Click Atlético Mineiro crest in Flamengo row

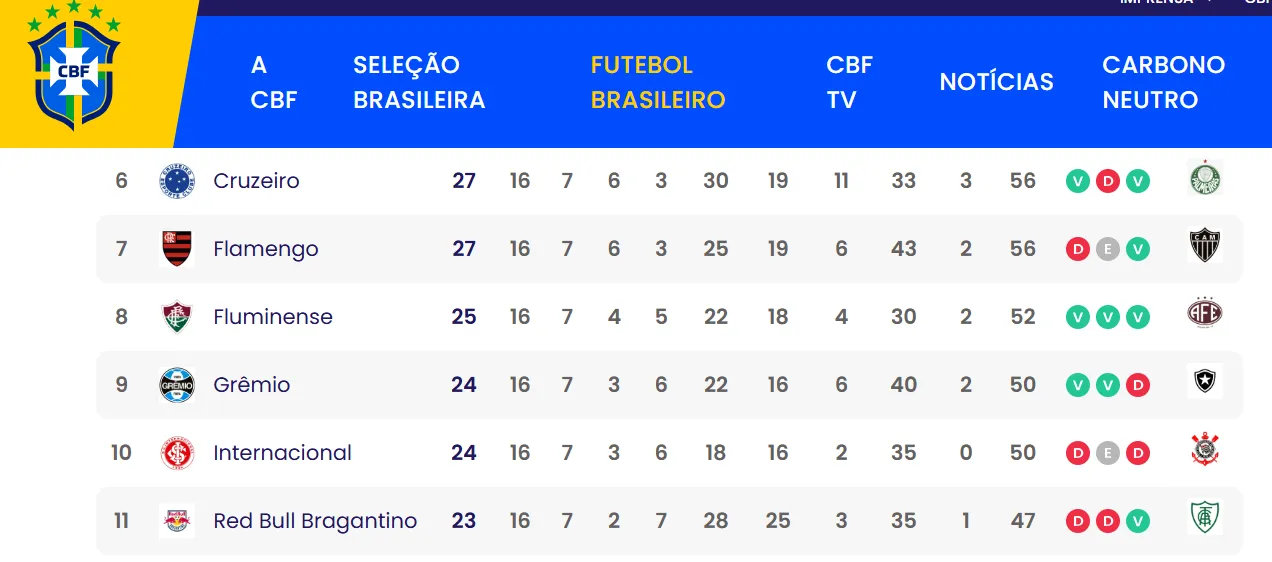pyautogui.click(x=1205, y=246)
